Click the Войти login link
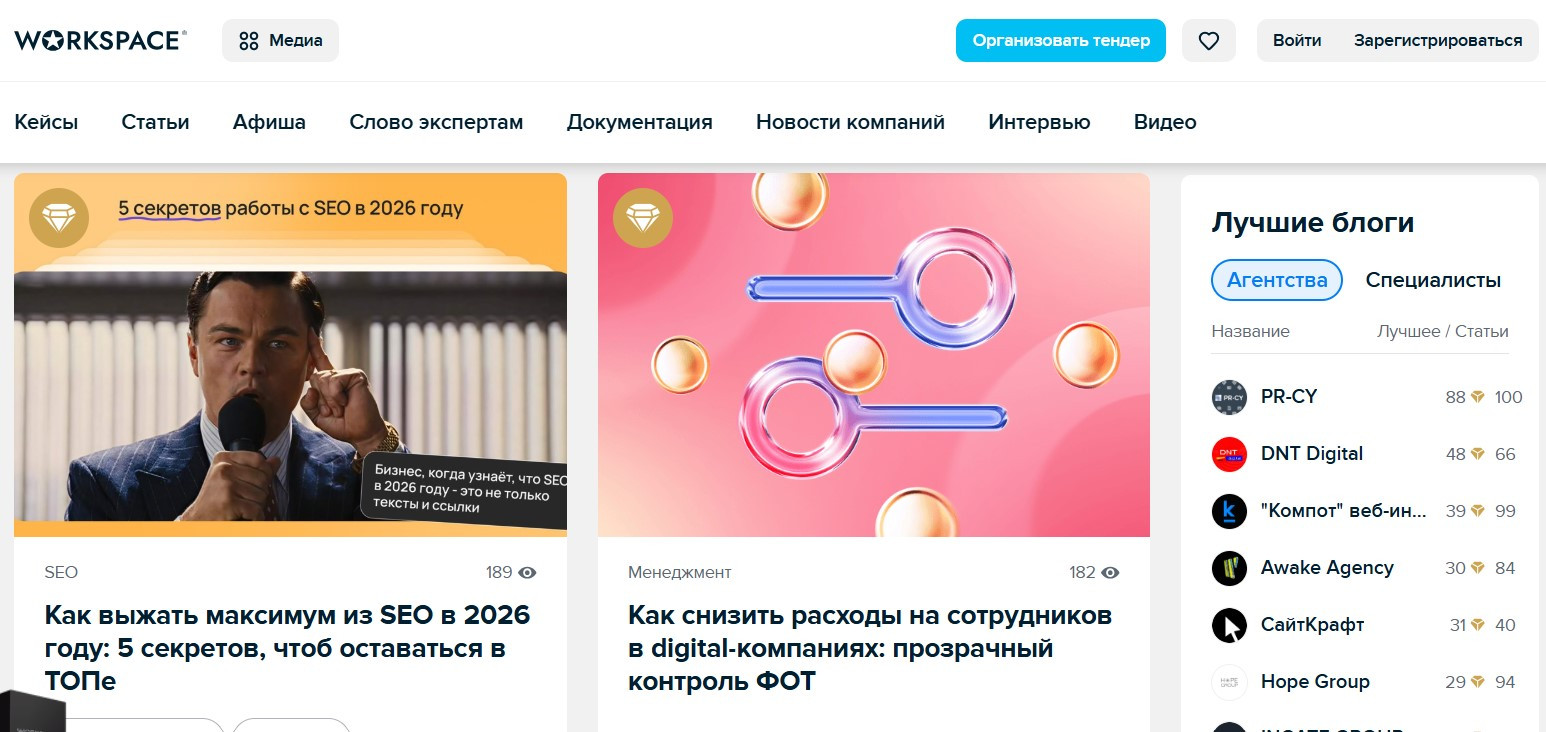Image resolution: width=1546 pixels, height=732 pixels. point(1297,41)
